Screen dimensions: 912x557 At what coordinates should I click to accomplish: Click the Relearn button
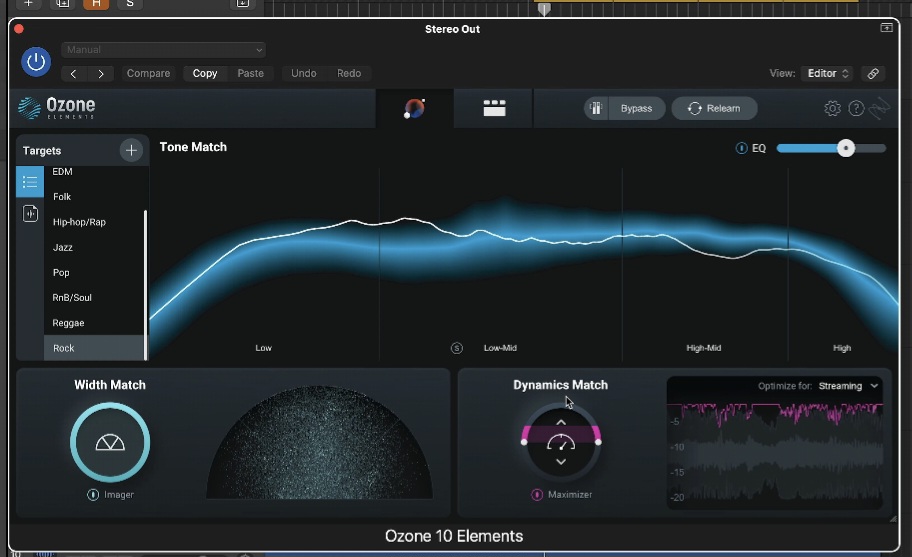(714, 108)
